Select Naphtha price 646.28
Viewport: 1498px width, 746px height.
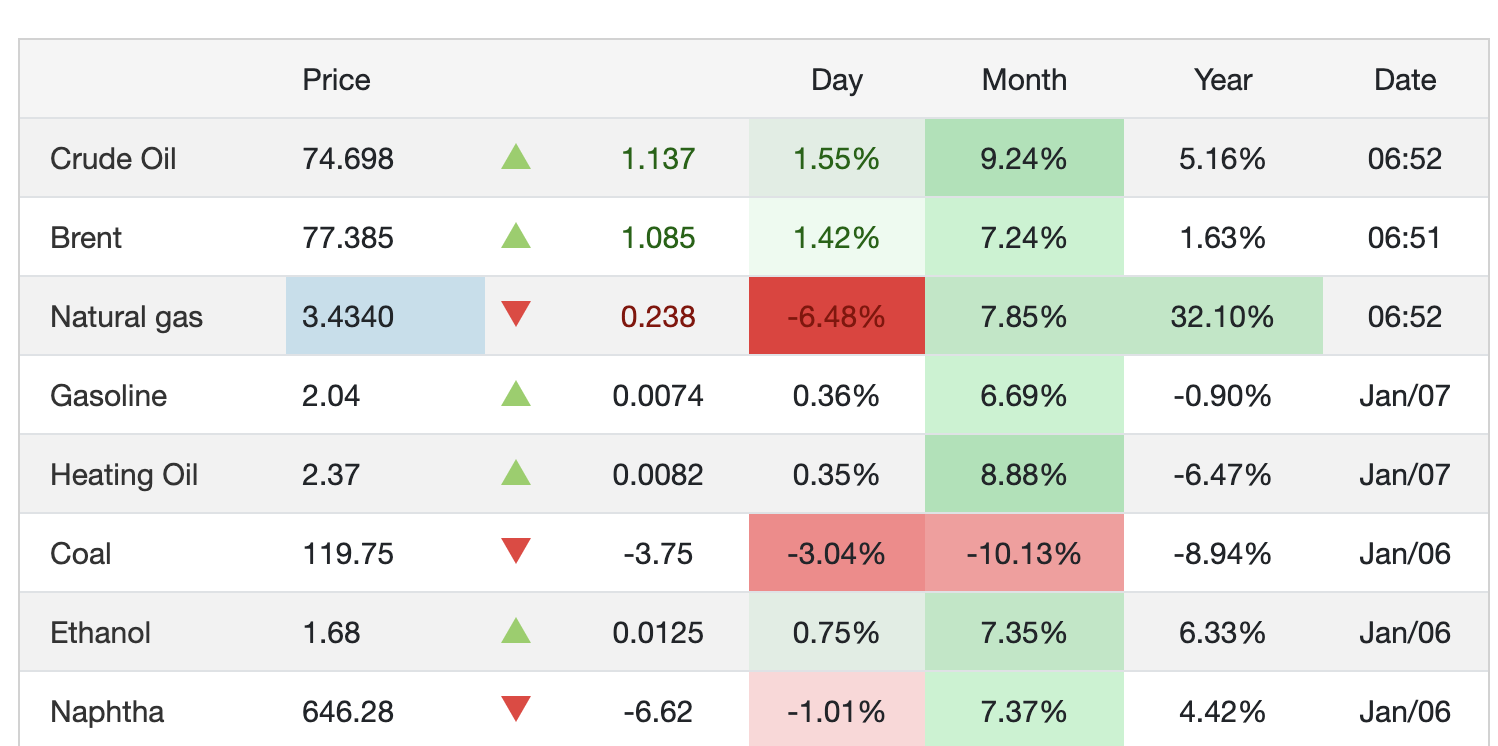click(x=348, y=712)
